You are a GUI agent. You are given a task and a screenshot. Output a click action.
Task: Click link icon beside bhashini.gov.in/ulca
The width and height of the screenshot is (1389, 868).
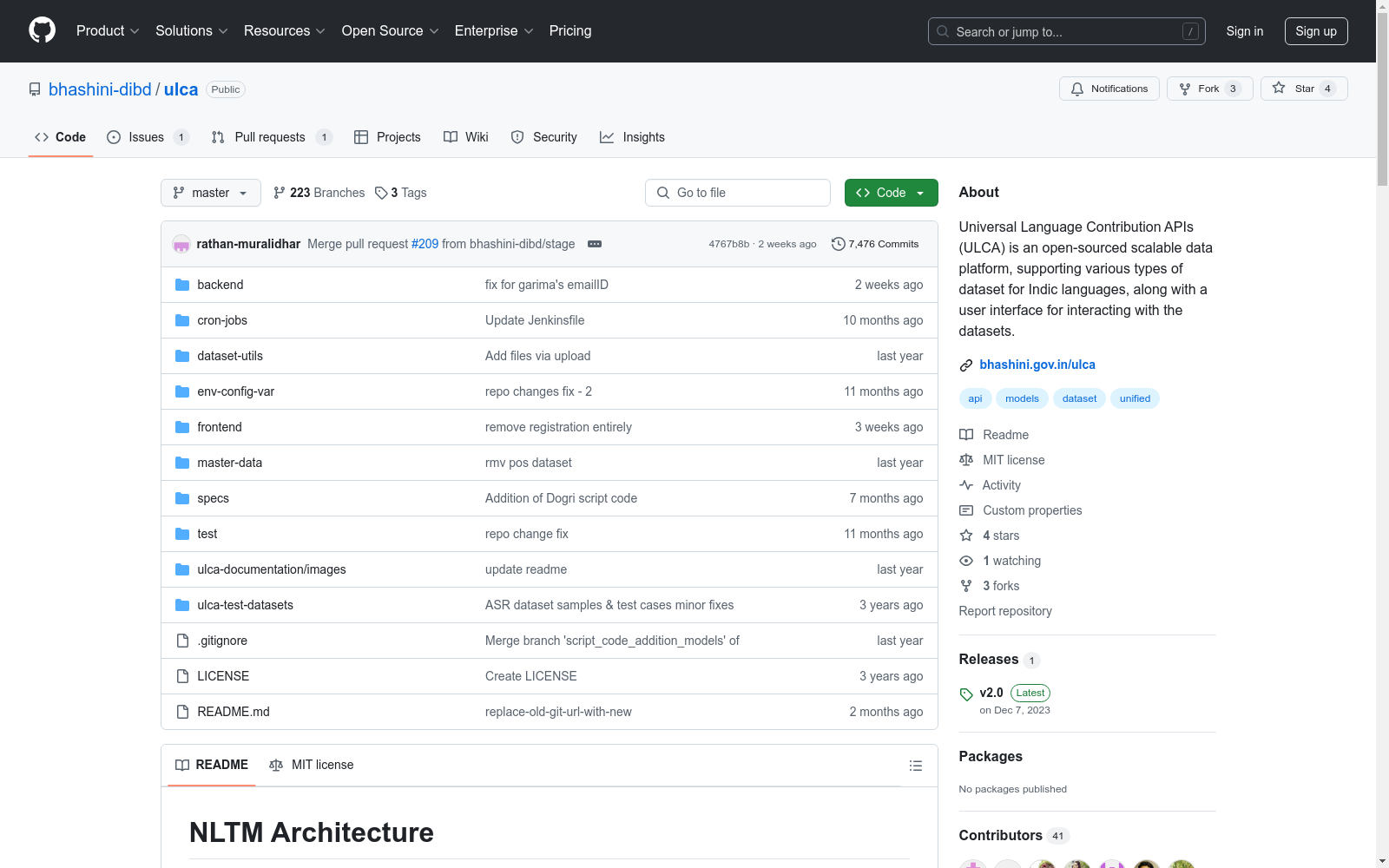coord(966,365)
